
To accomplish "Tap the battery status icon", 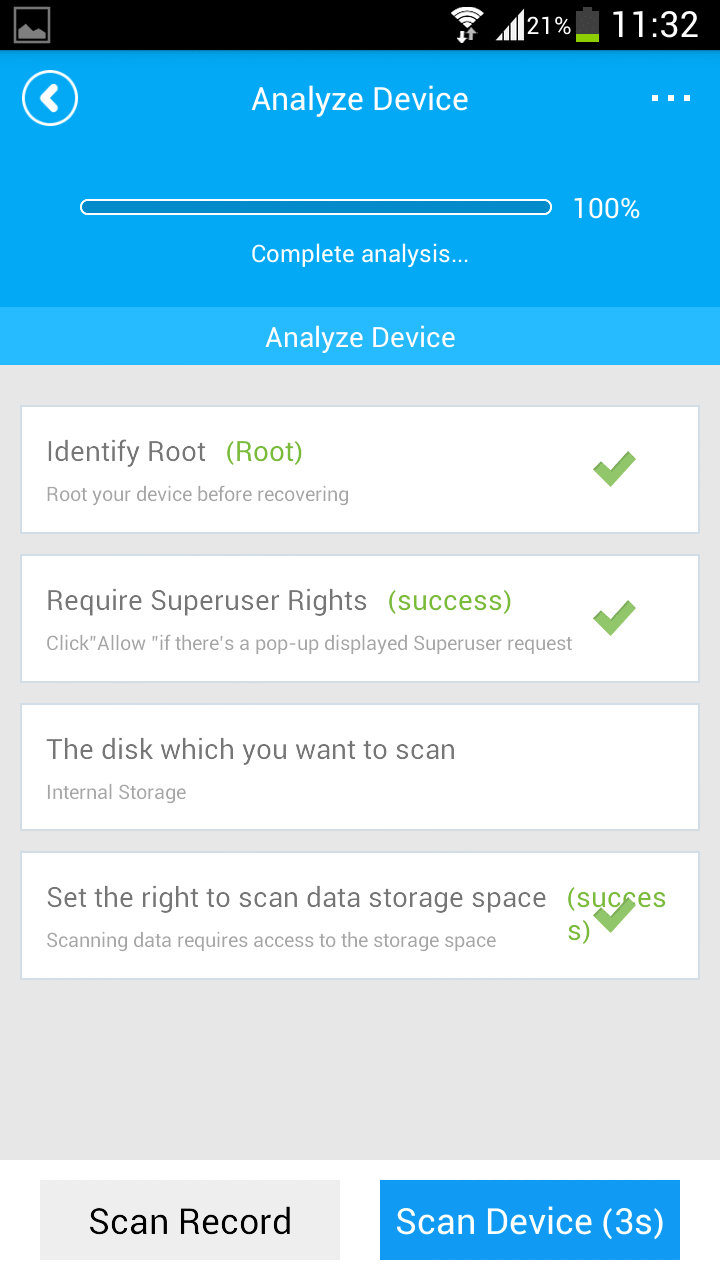I will pyautogui.click(x=588, y=24).
